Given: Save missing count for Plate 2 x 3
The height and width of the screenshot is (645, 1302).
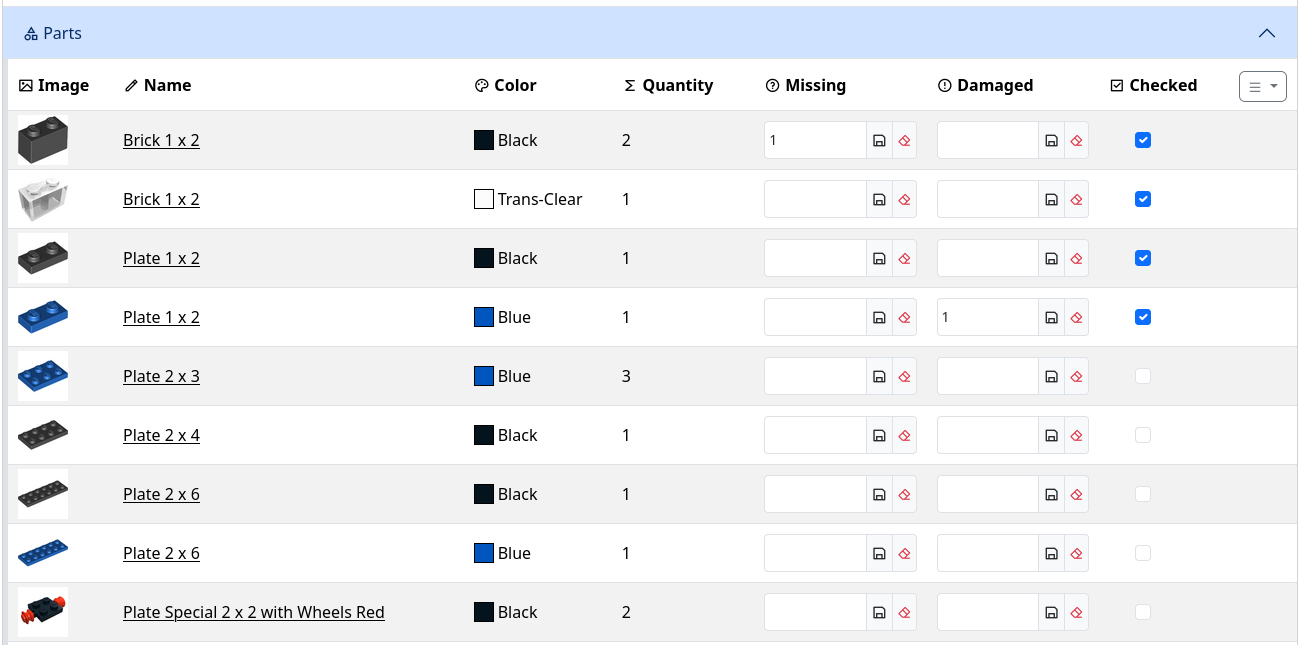Looking at the screenshot, I should (x=879, y=377).
